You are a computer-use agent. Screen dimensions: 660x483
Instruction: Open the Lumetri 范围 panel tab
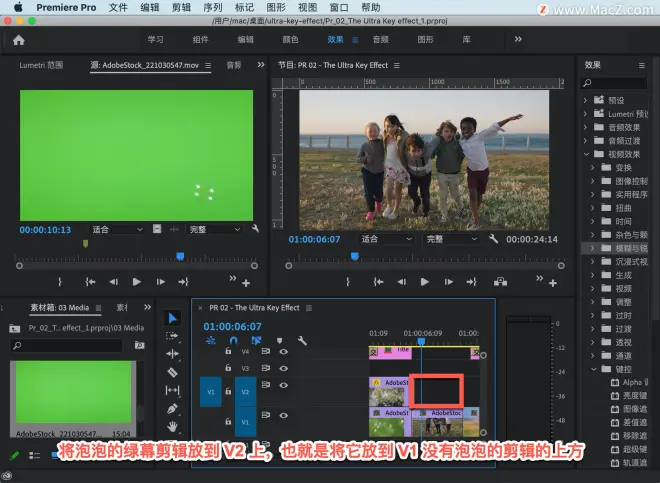click(41, 65)
